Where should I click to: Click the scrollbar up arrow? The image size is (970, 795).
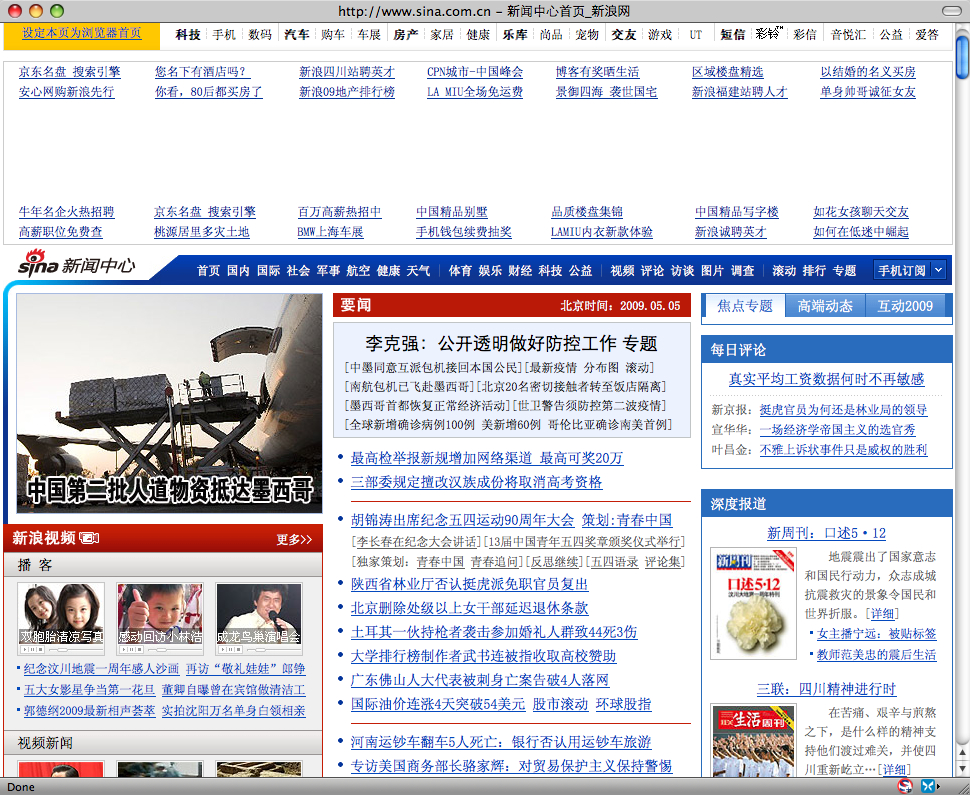[963, 752]
